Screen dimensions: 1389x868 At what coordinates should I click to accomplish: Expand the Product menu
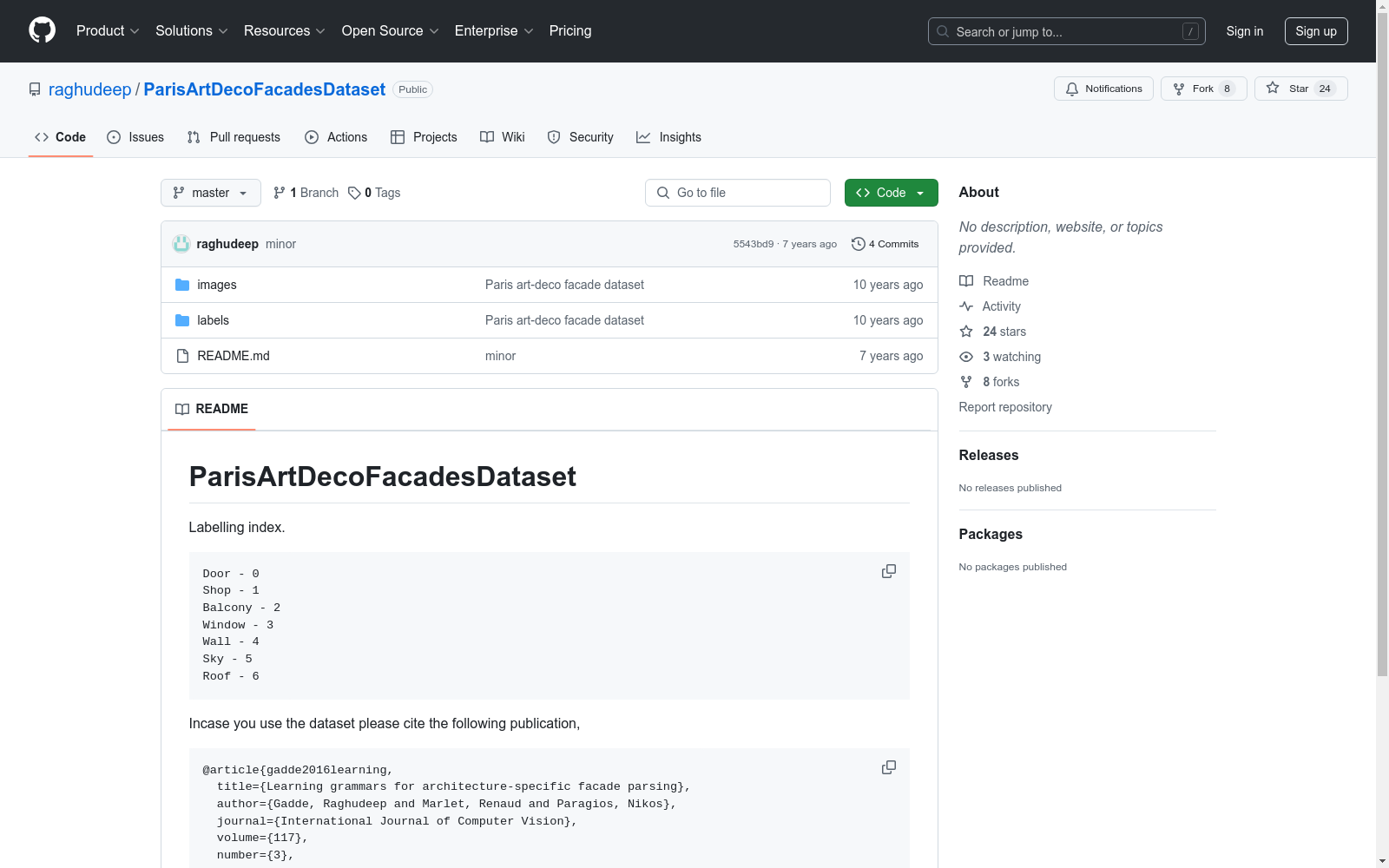point(108,30)
